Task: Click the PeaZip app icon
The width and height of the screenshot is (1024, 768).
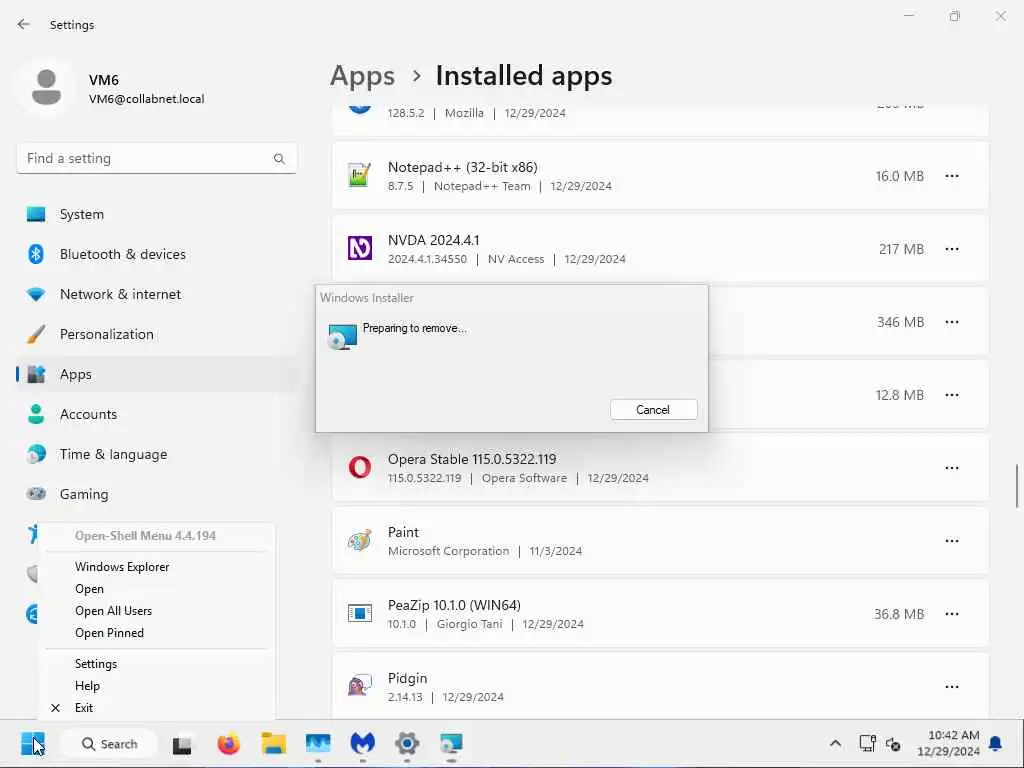Action: tap(359, 613)
